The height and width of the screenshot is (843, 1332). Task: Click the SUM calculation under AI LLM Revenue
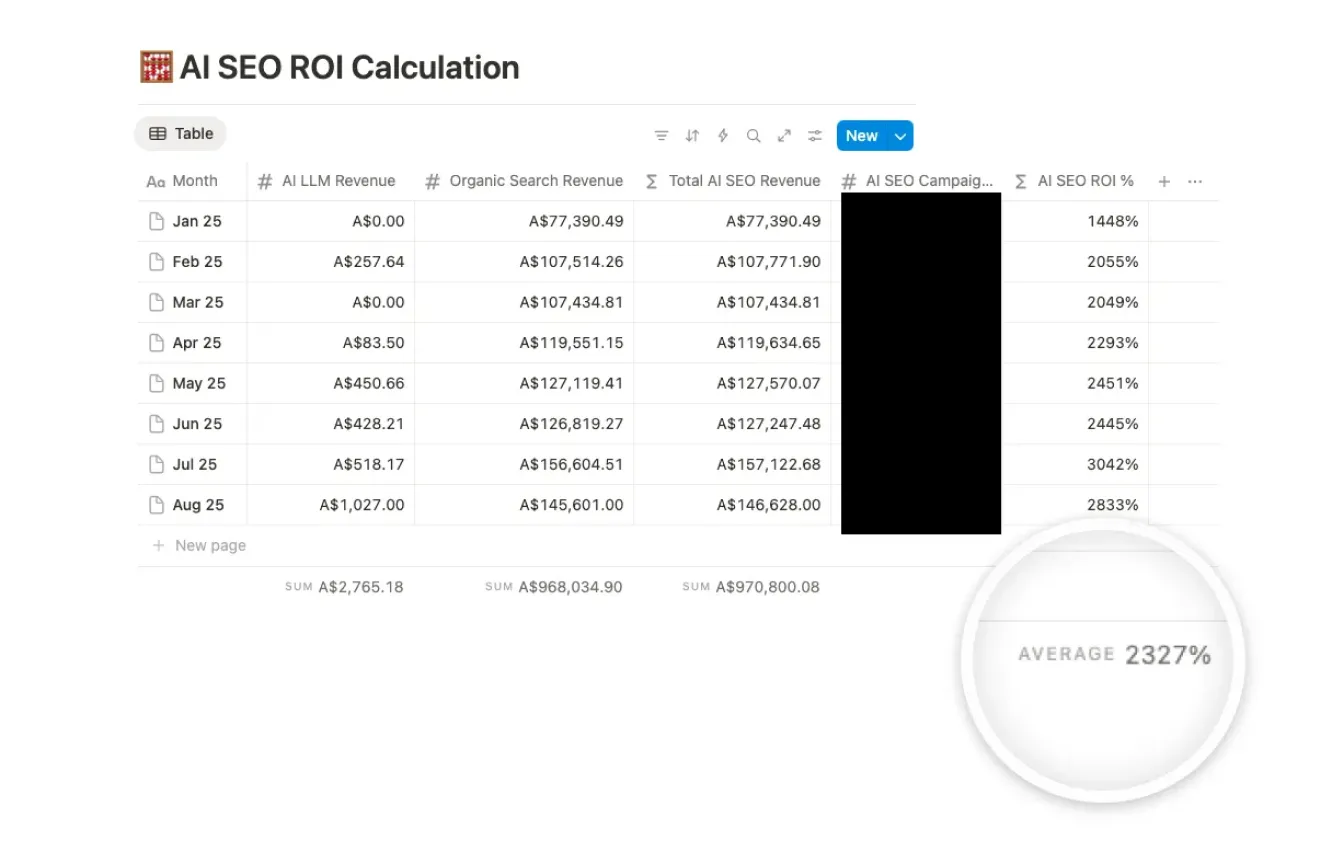click(345, 587)
